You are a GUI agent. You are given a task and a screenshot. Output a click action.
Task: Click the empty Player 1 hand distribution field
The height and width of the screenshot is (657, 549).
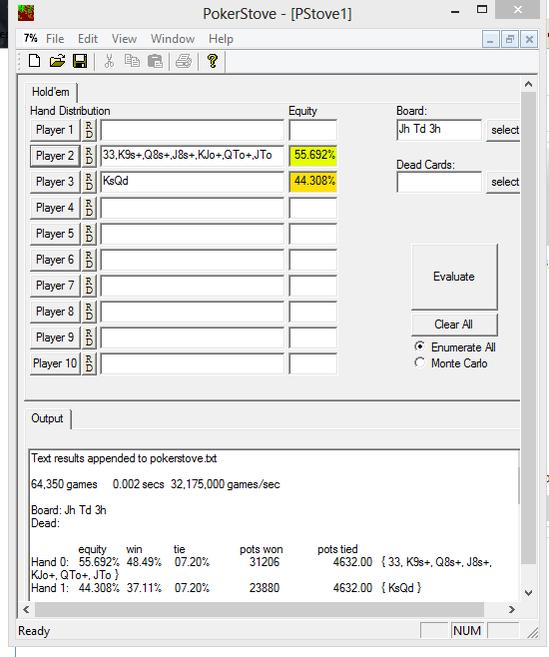(192, 130)
